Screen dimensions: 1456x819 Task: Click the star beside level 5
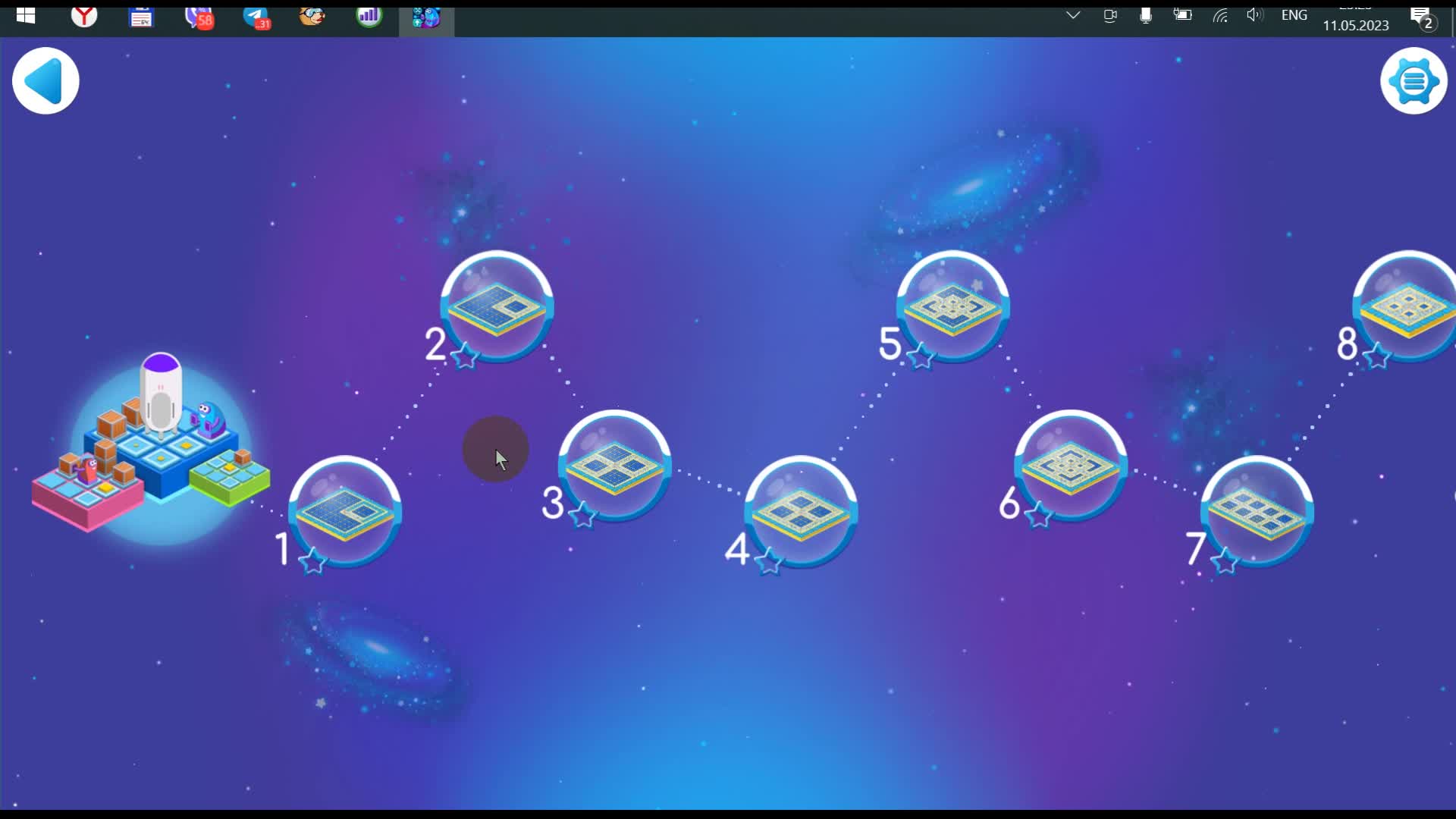tap(921, 356)
